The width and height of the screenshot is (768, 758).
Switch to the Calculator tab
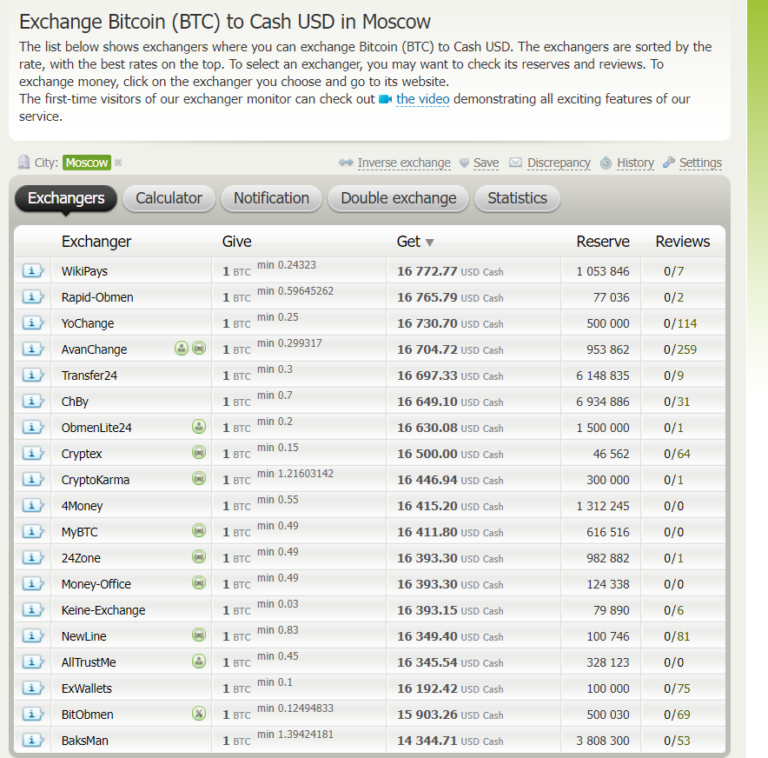168,198
